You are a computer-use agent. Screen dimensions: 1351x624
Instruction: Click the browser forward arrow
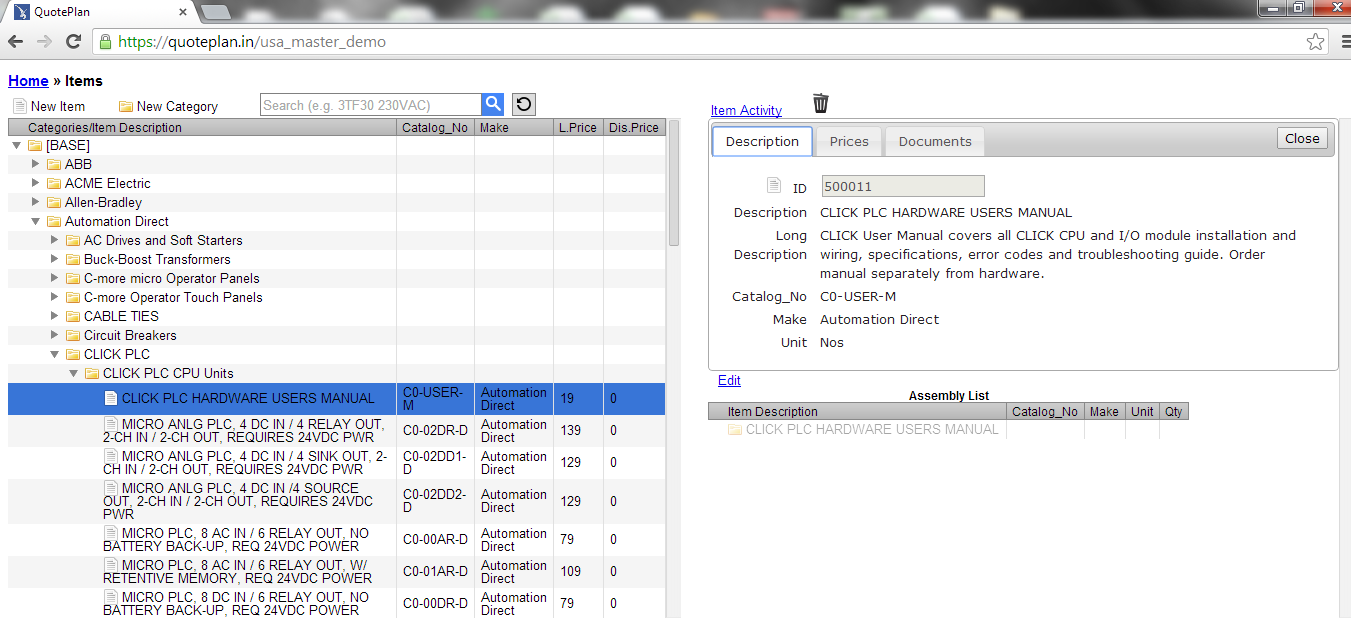click(44, 42)
